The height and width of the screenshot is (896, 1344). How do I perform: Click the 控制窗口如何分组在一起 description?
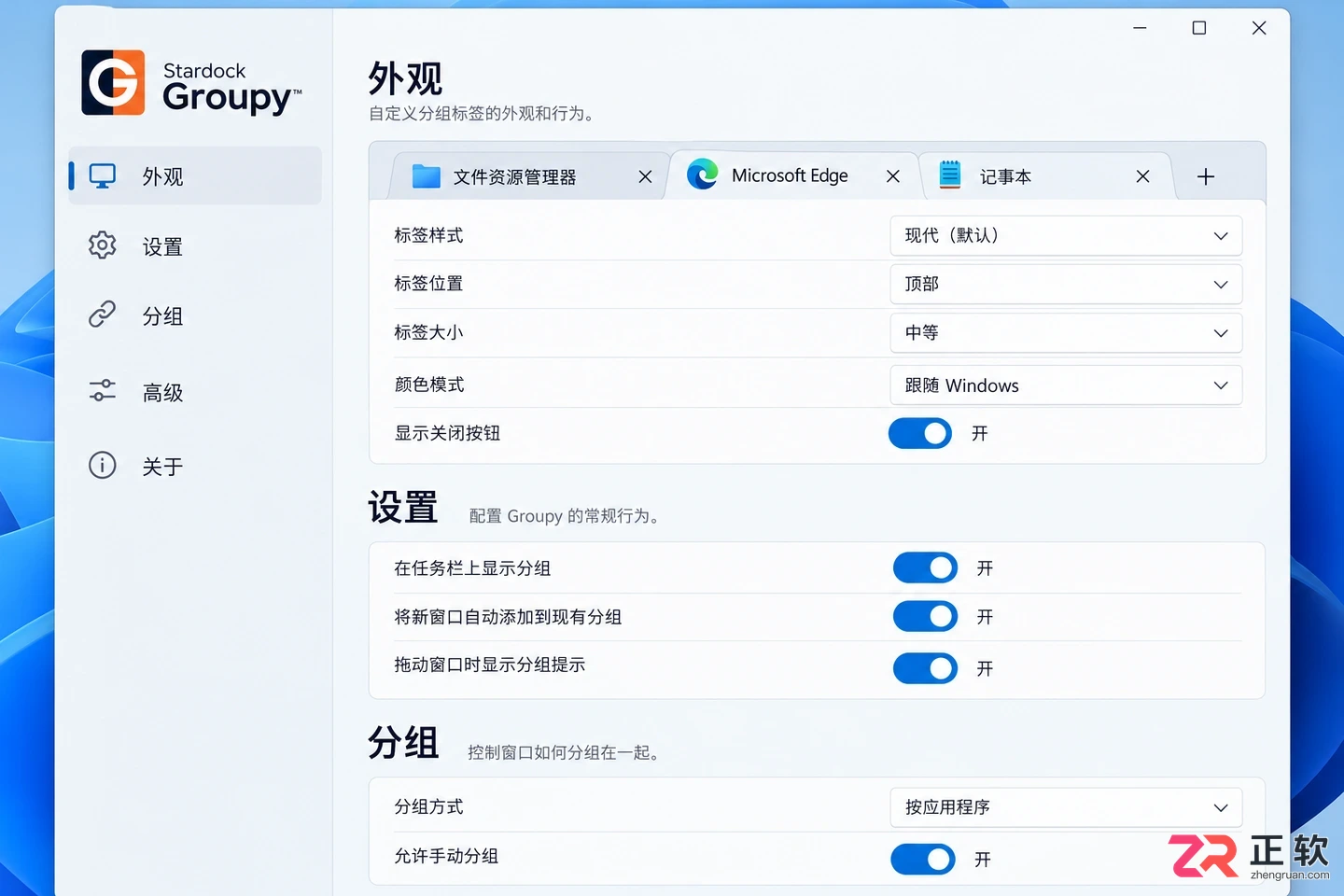564,752
